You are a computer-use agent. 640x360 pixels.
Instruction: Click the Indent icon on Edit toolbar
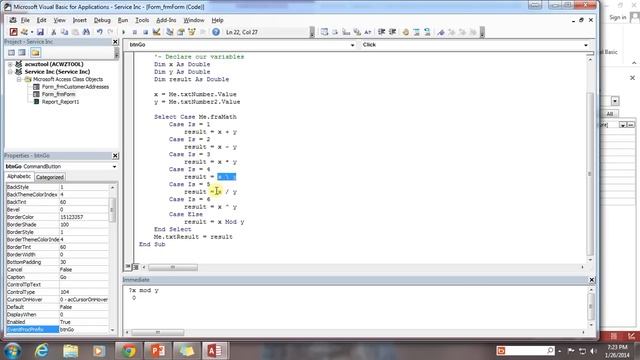(x=382, y=32)
